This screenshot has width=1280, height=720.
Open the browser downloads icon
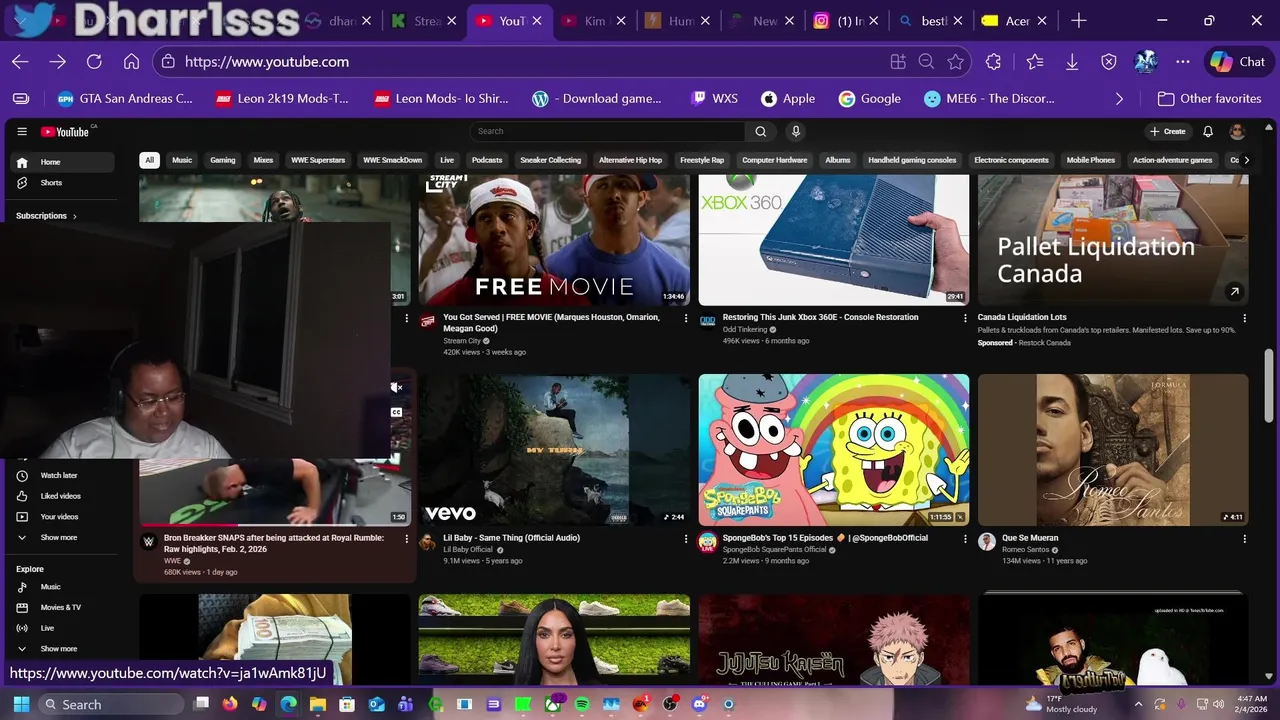(1072, 62)
